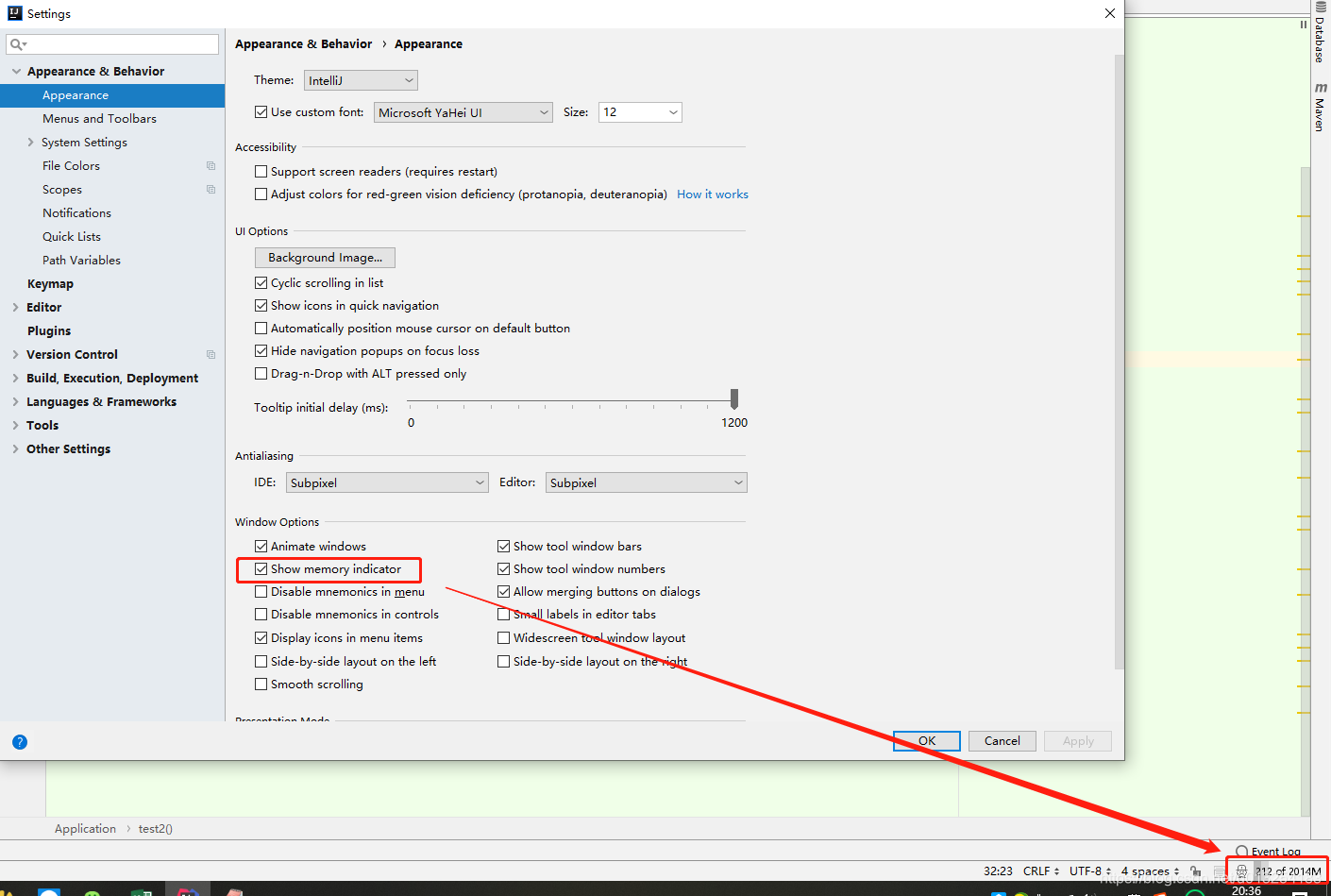Viewport: 1331px width, 896px height.
Task: Enable Widescreen tool window layout
Action: click(x=504, y=638)
